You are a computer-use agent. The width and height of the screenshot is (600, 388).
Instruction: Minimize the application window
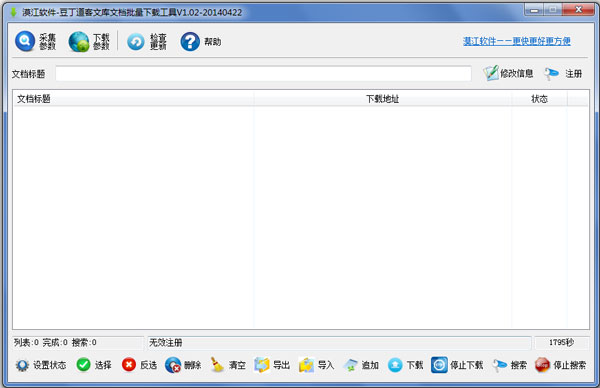pos(534,10)
